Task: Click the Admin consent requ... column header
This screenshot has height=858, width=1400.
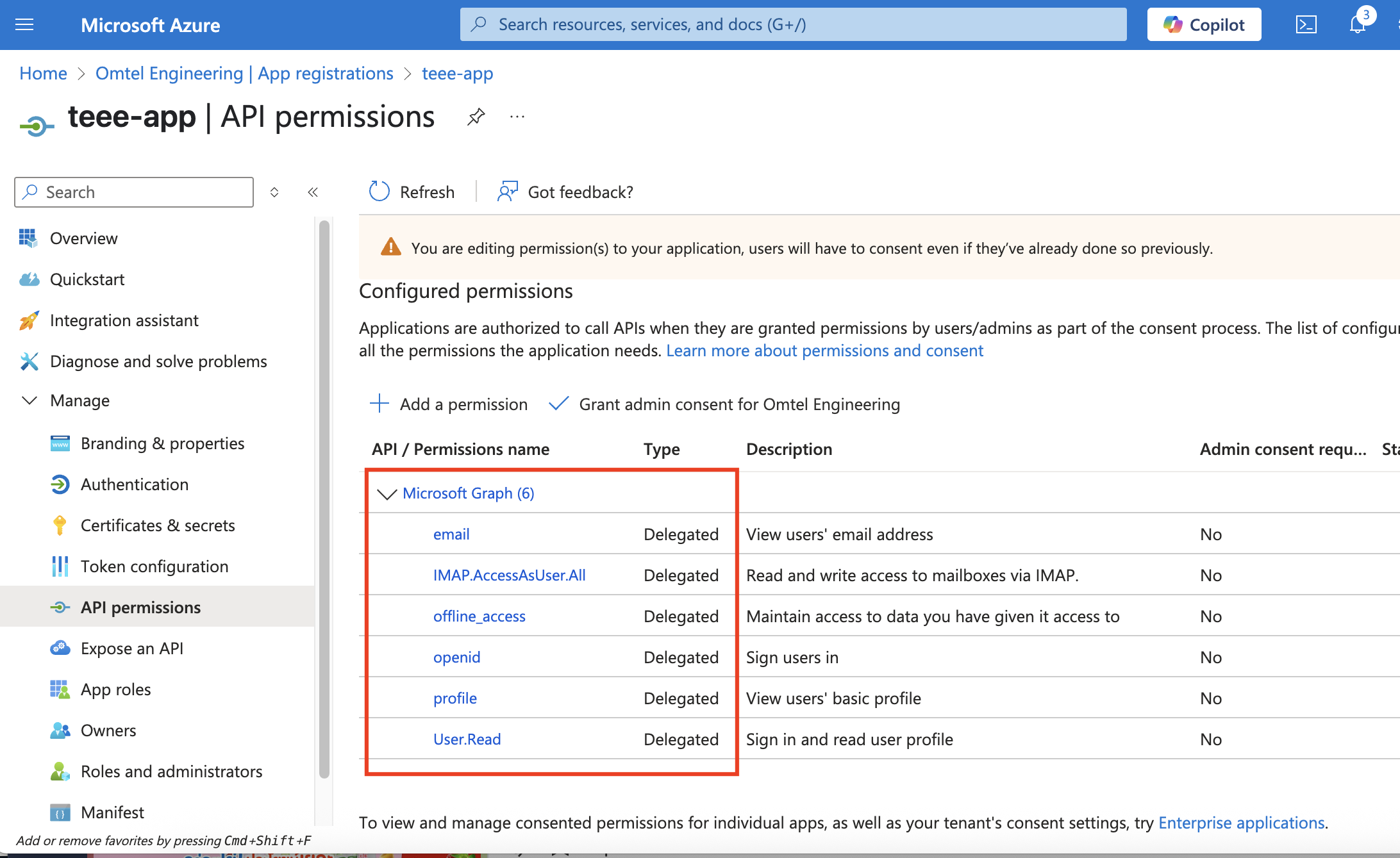Action: click(1283, 449)
